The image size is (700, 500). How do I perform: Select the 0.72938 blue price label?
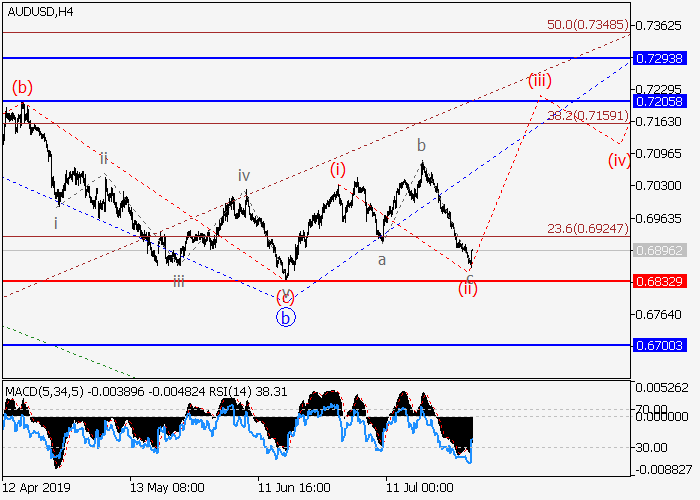(x=660, y=59)
